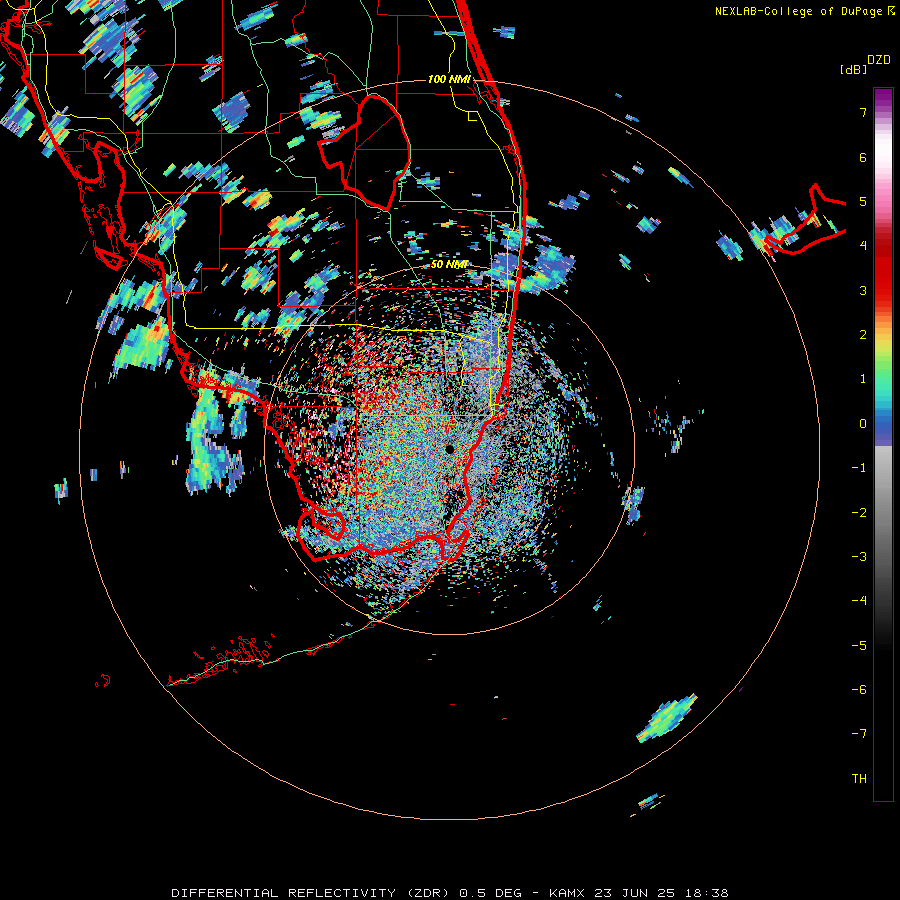Click the 2 dB tick label
Image resolution: width=900 pixels, height=900 pixels.
tap(863, 335)
